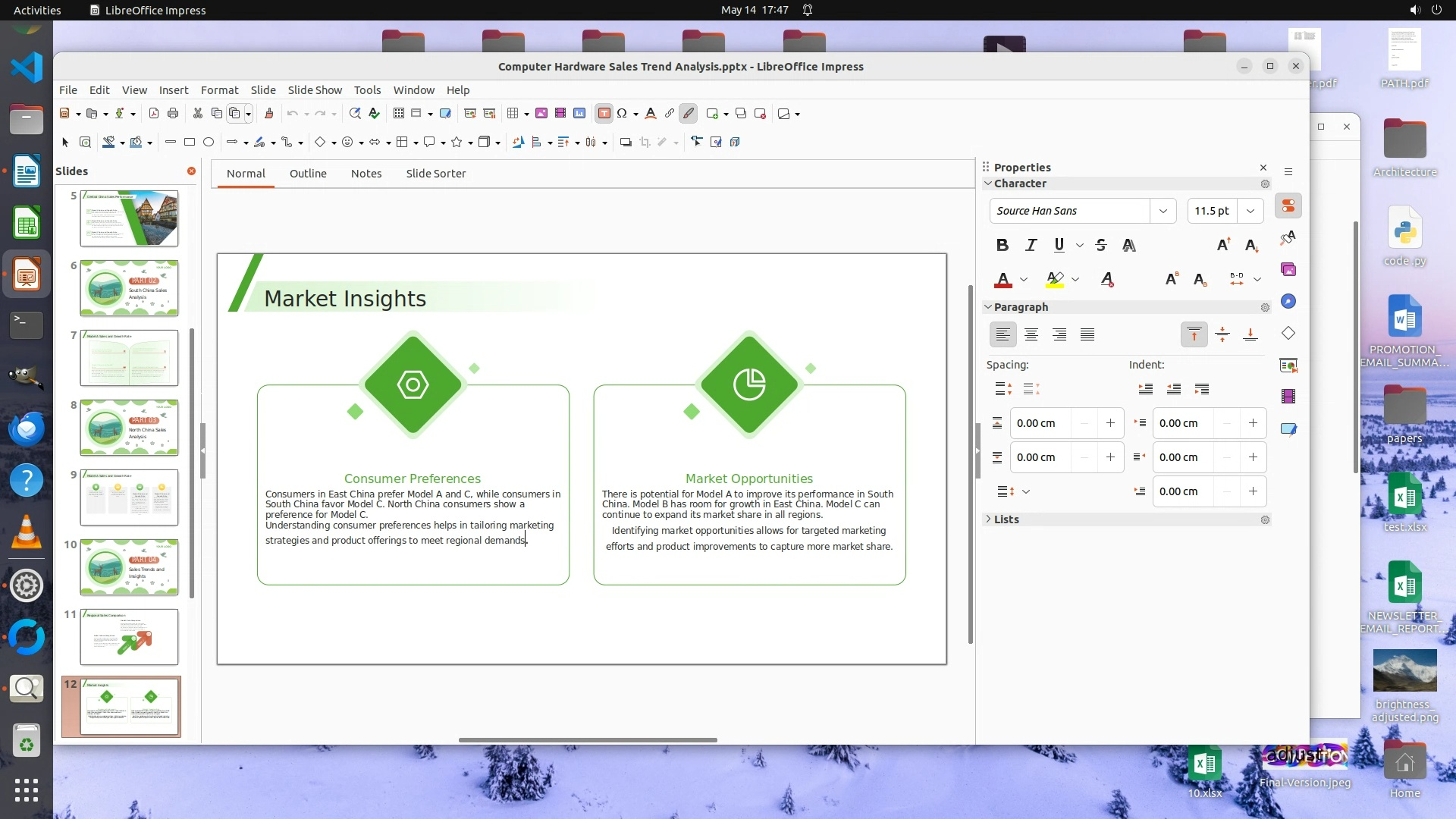
Task: Close the Properties sidebar deck
Action: tap(1263, 168)
